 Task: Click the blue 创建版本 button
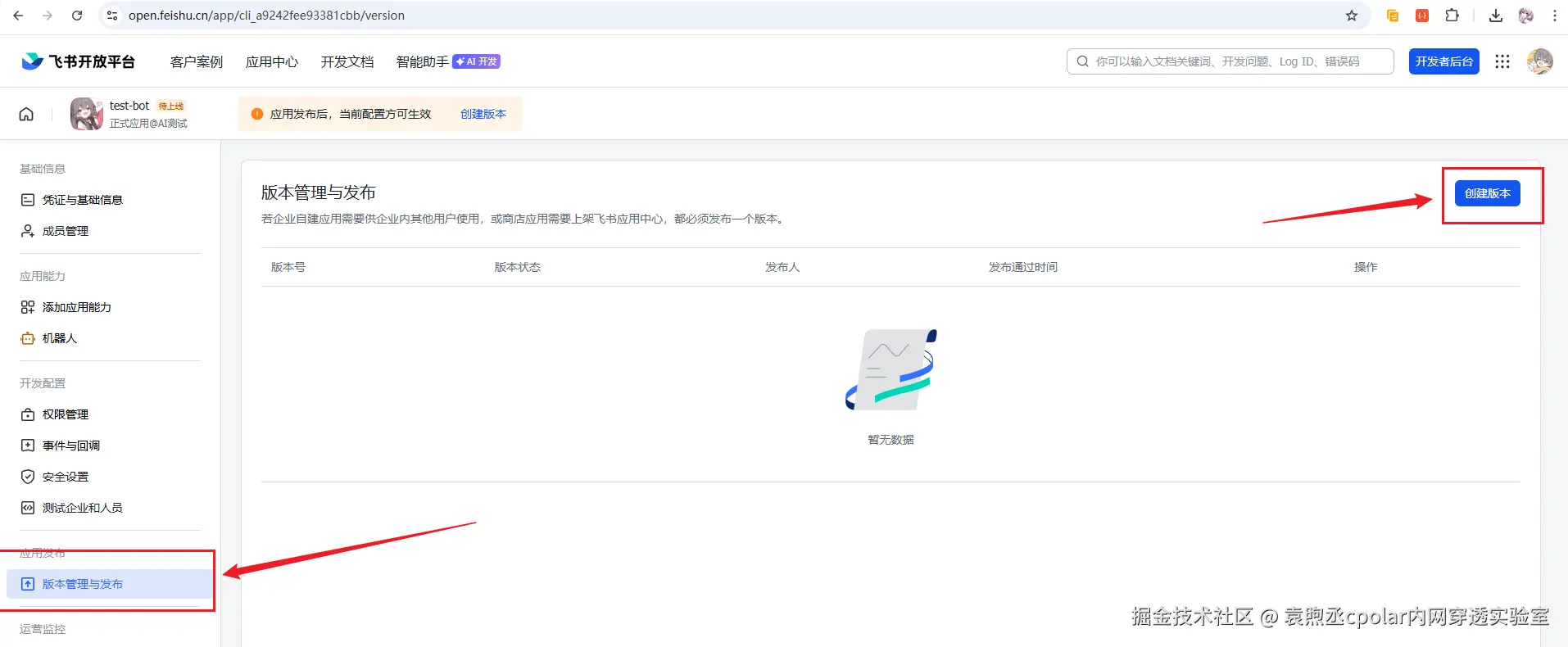(x=1488, y=193)
